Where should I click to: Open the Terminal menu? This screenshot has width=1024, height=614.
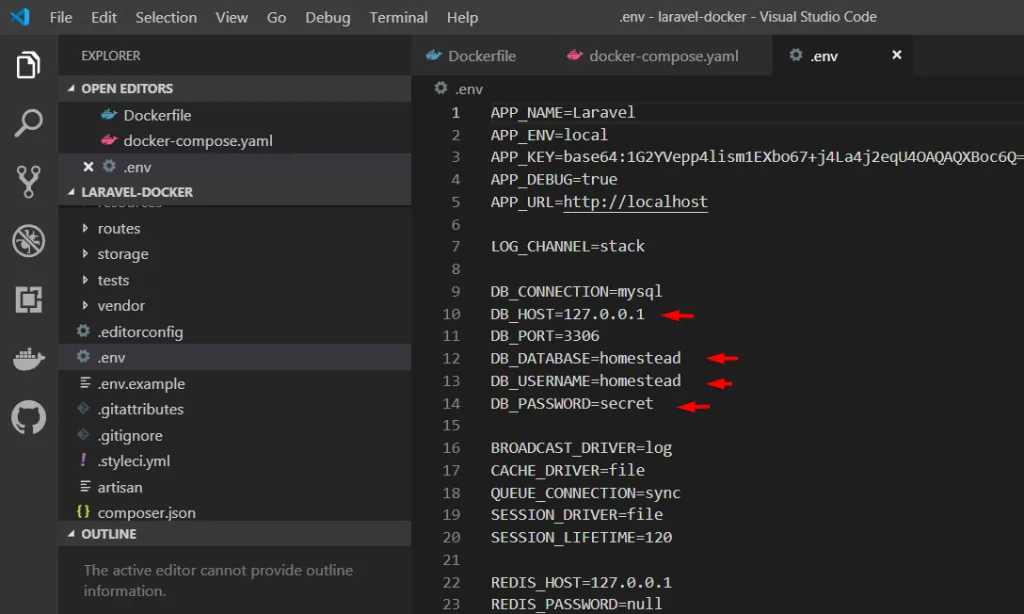click(x=398, y=18)
